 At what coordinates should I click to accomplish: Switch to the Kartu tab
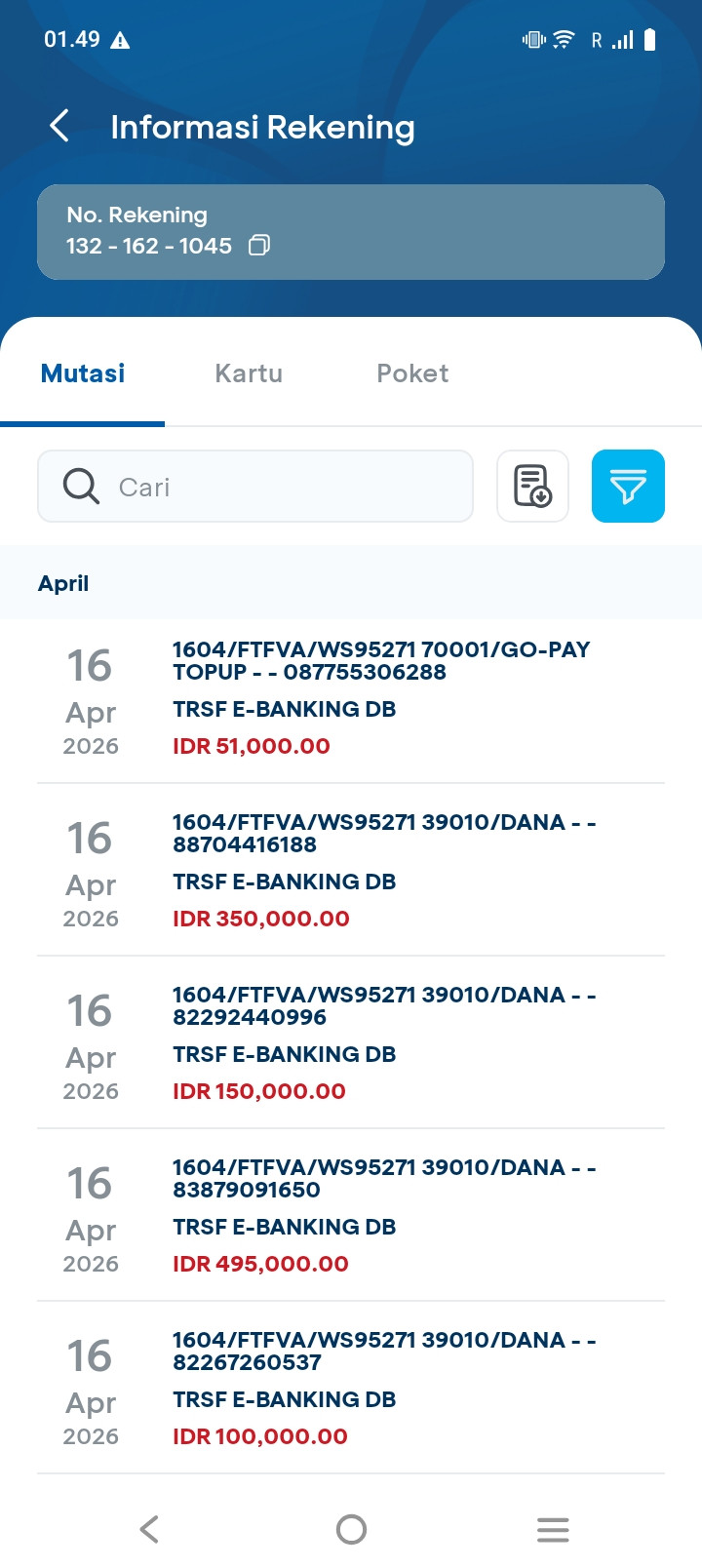249,373
